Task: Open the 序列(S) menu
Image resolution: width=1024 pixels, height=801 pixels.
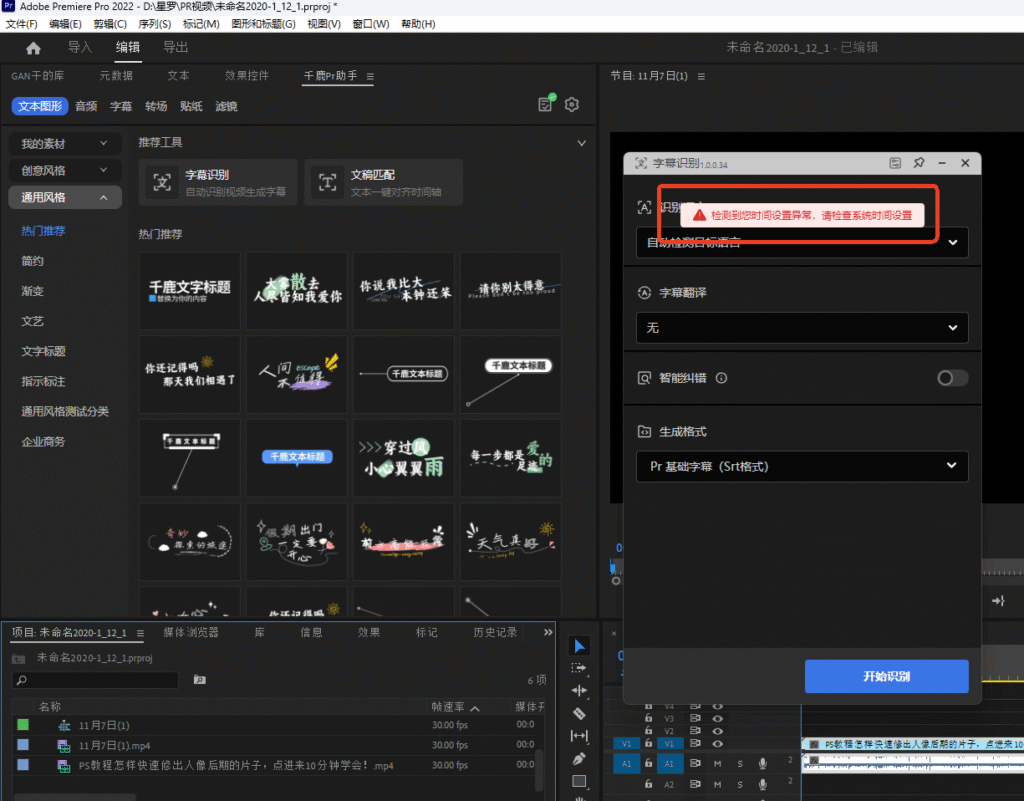Action: [x=154, y=23]
